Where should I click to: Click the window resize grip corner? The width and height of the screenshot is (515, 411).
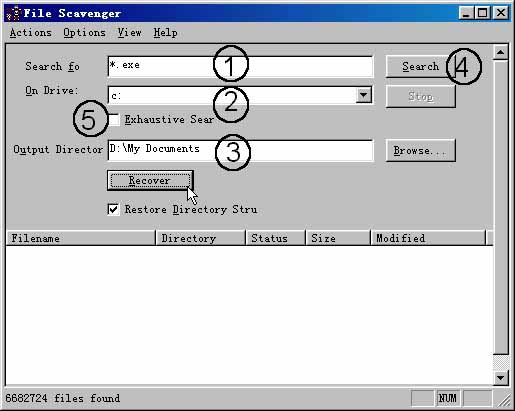pyautogui.click(x=504, y=400)
